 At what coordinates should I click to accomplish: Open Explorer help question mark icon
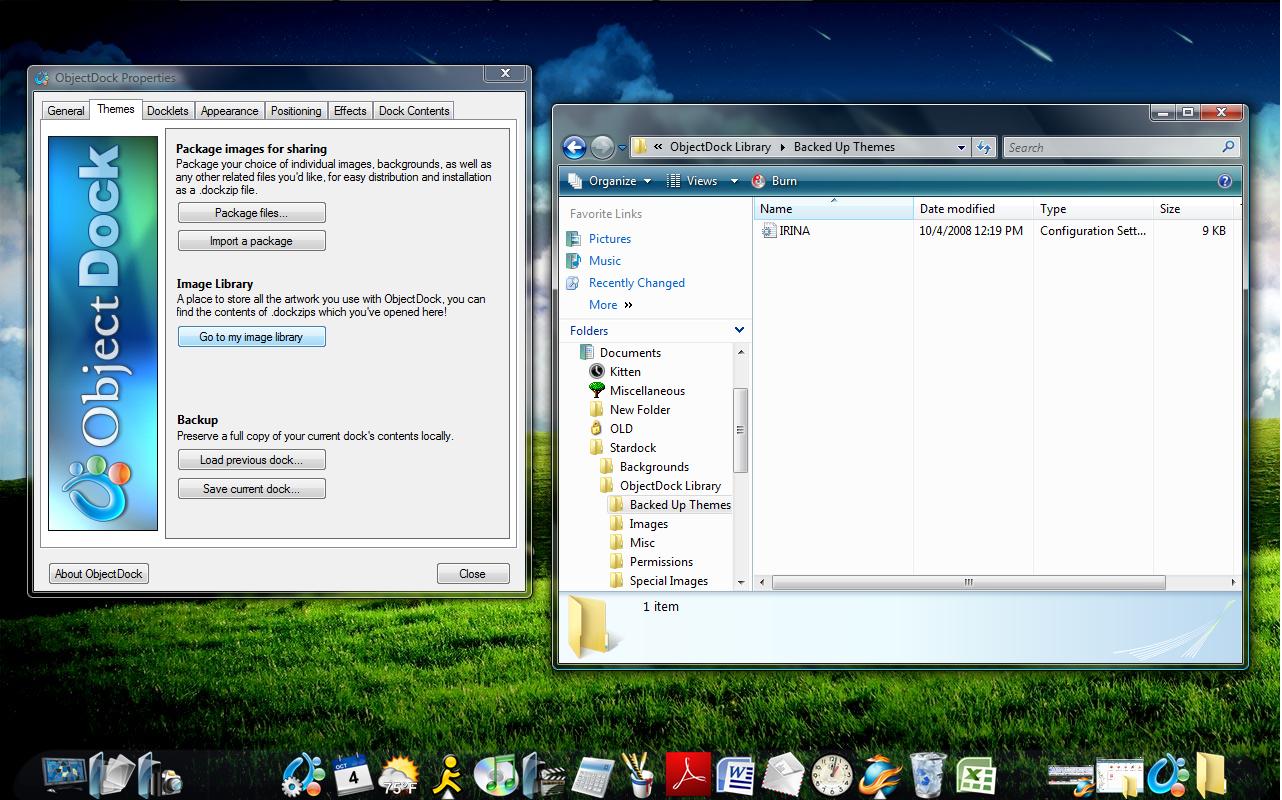(1225, 181)
